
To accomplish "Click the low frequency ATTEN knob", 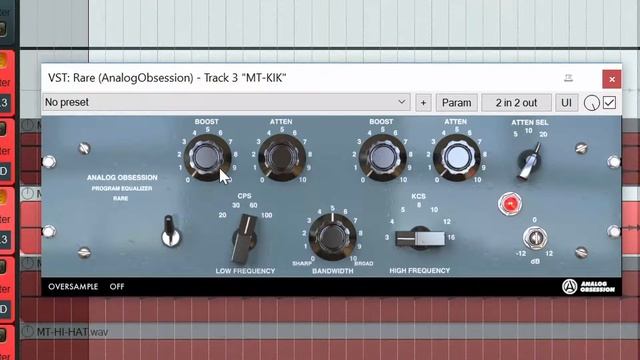I will [282, 157].
